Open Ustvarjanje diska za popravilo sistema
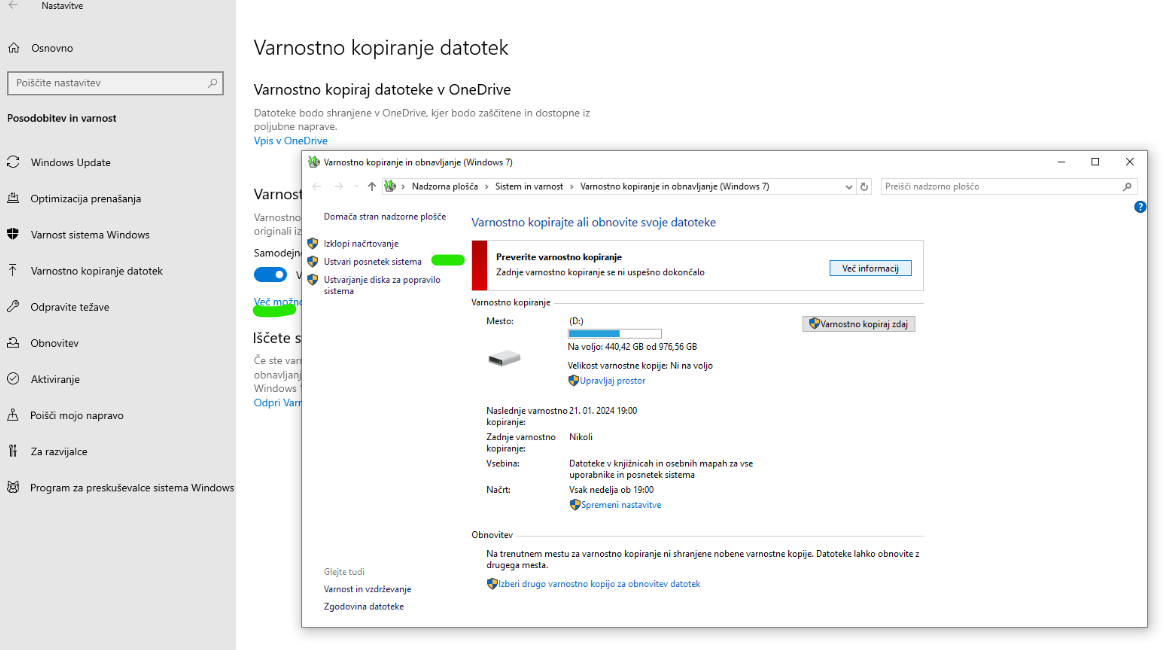The width and height of the screenshot is (1166, 650). [381, 286]
